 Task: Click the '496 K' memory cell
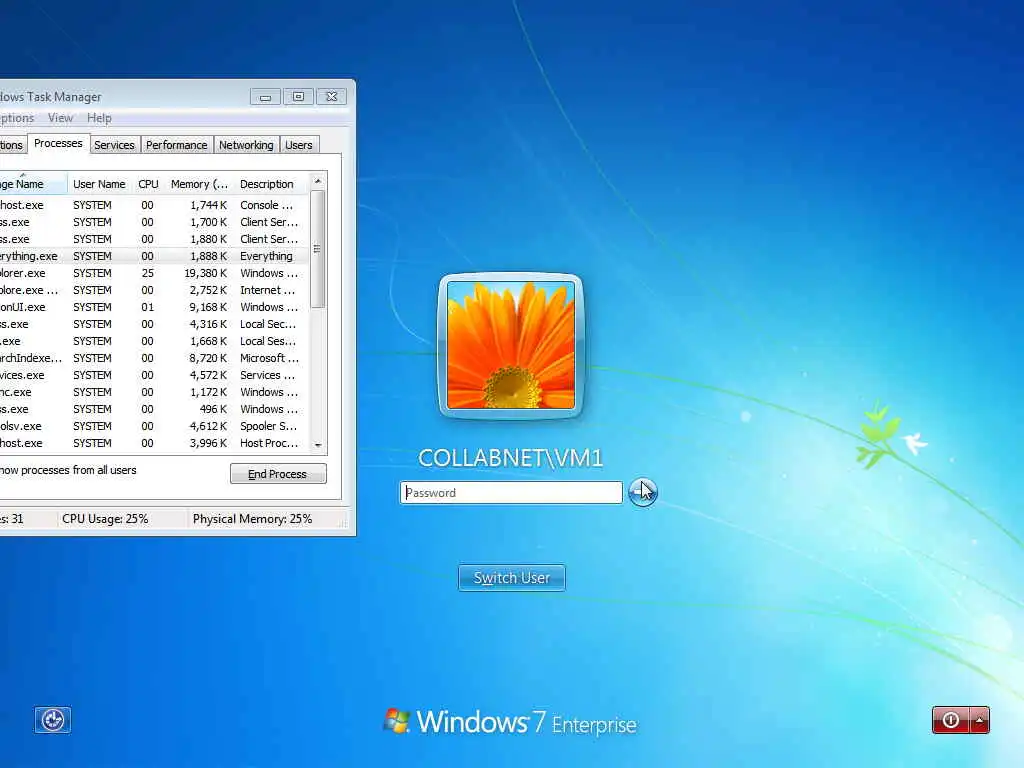[x=213, y=409]
